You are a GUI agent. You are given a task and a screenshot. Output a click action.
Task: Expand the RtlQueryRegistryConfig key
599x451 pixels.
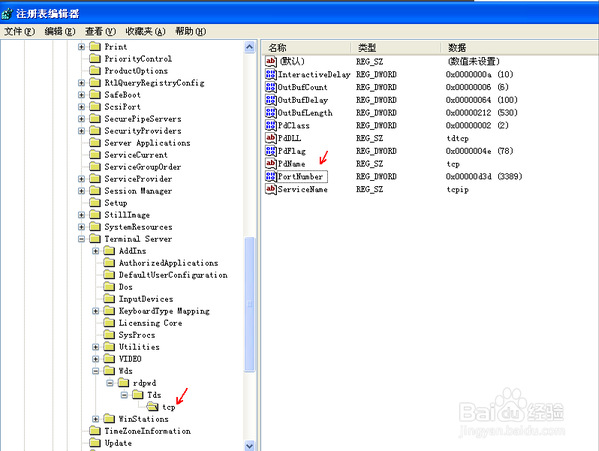click(81, 82)
